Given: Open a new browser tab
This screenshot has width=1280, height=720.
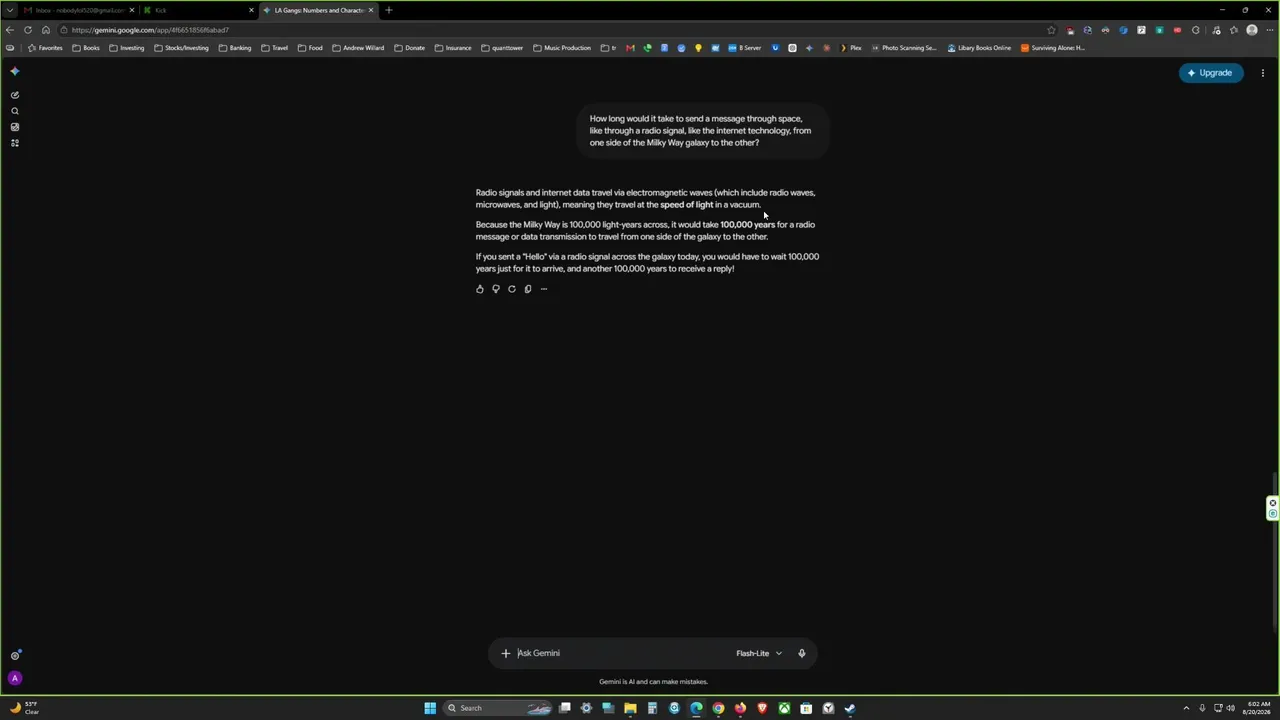Looking at the screenshot, I should 389,10.
